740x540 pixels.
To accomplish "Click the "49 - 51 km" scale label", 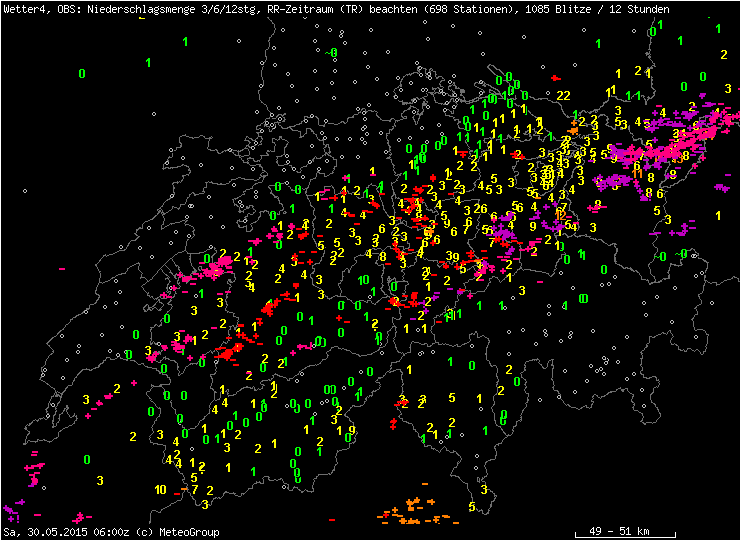I will coord(617,530).
